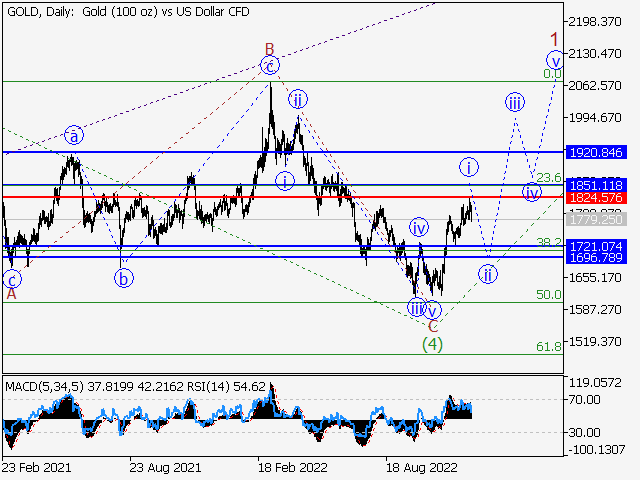
Task: Click the 1655.170 price axis value
Action: (595, 278)
